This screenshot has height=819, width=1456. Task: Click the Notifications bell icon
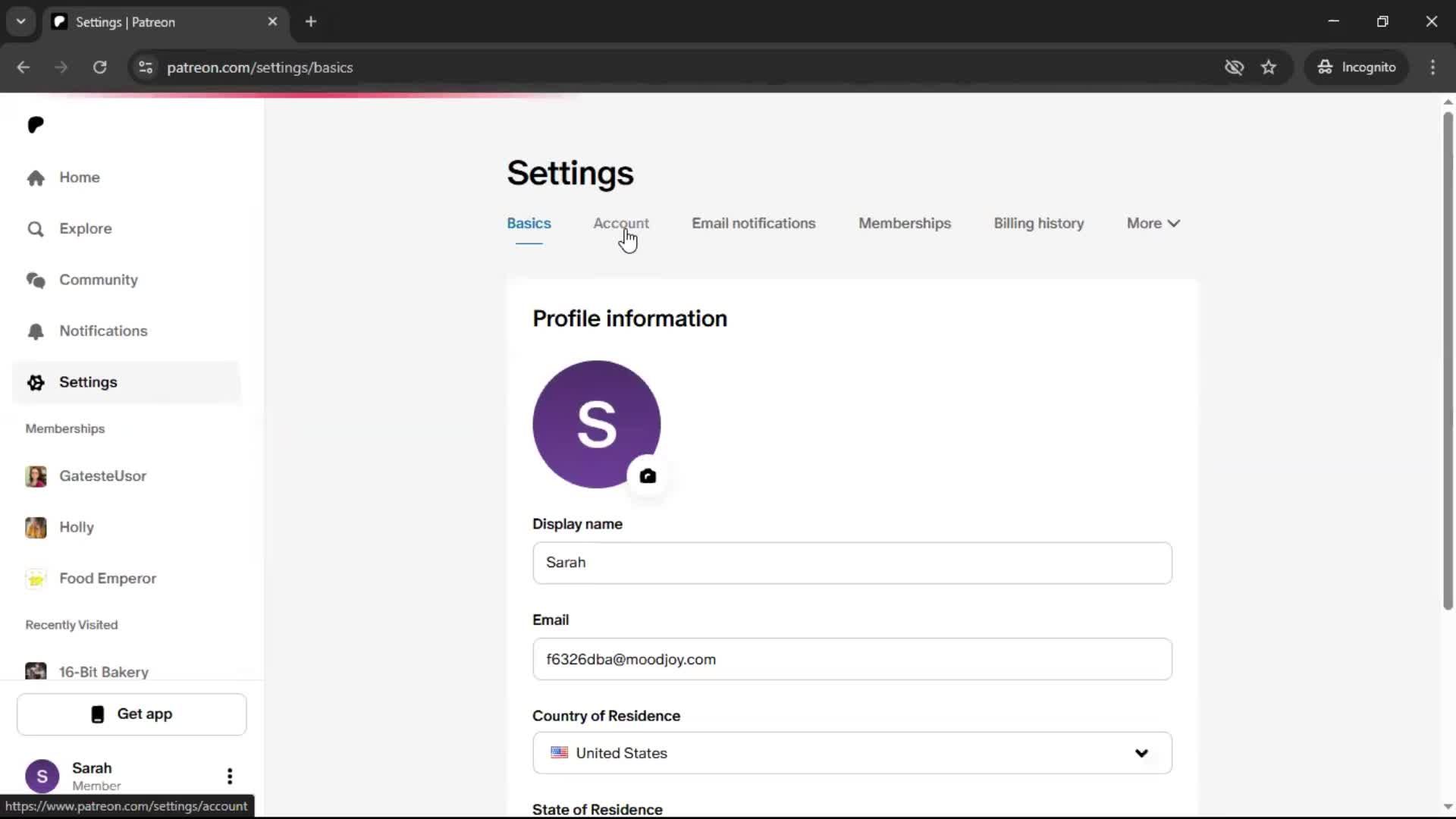pos(36,331)
